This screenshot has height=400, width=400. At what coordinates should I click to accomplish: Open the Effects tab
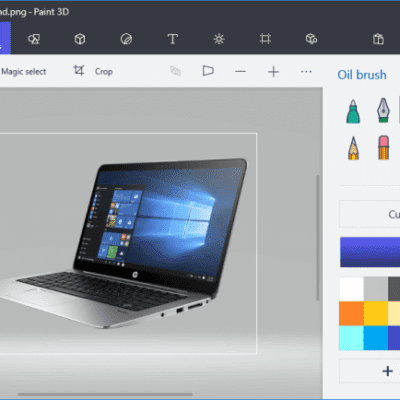coord(219,39)
